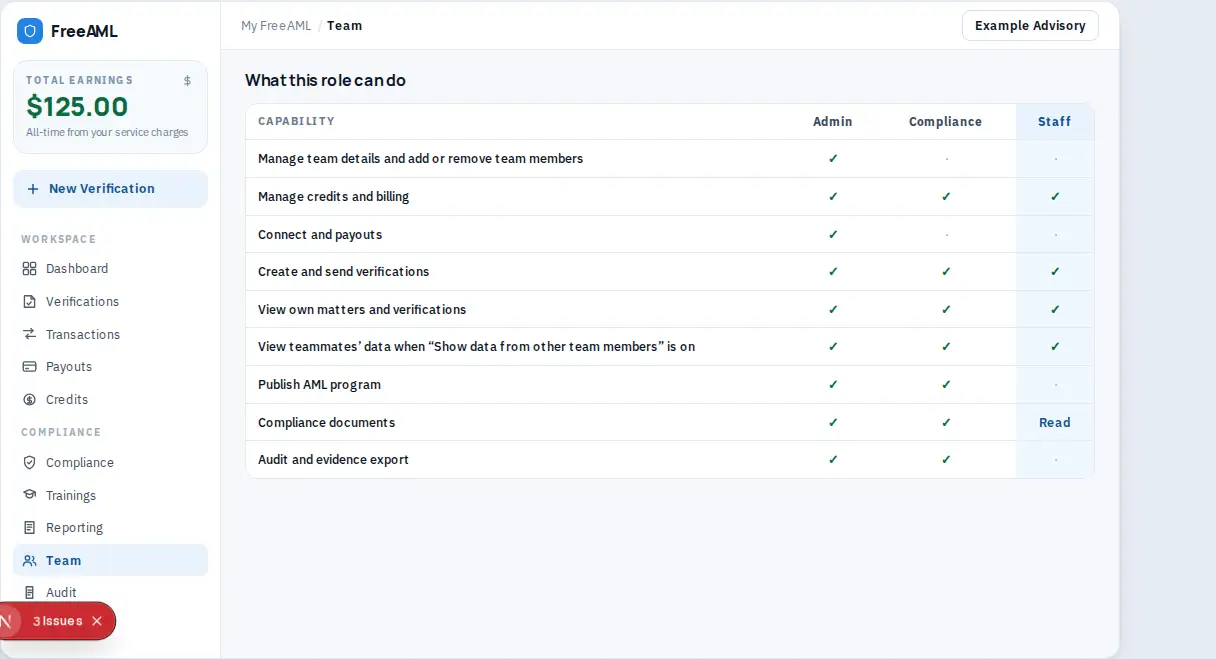Click the 'What this role can do' heading
The width and height of the screenshot is (1216, 659).
click(325, 80)
